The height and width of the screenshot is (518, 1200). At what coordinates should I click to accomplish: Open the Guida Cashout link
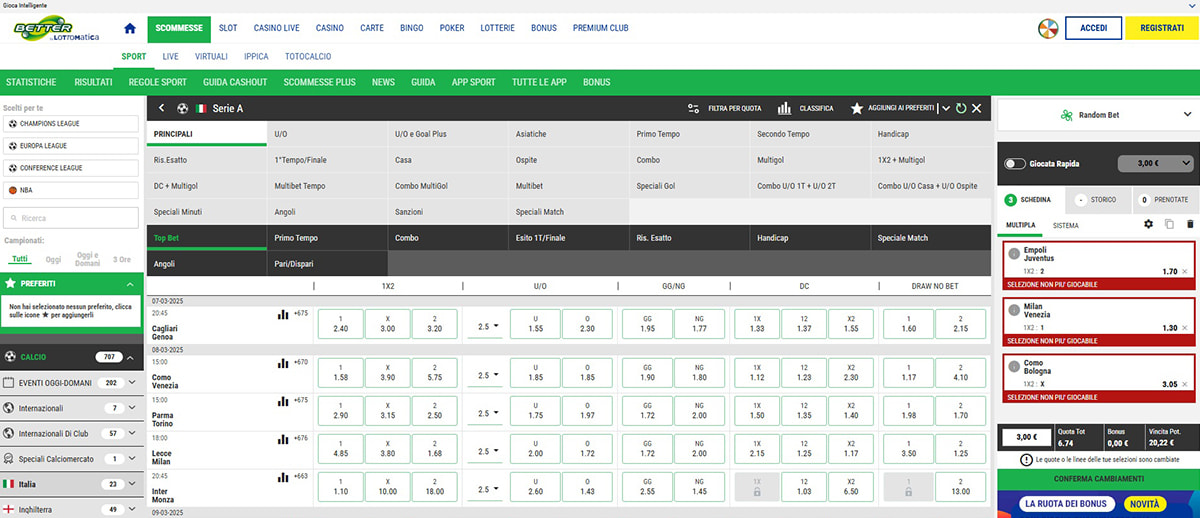(x=235, y=82)
